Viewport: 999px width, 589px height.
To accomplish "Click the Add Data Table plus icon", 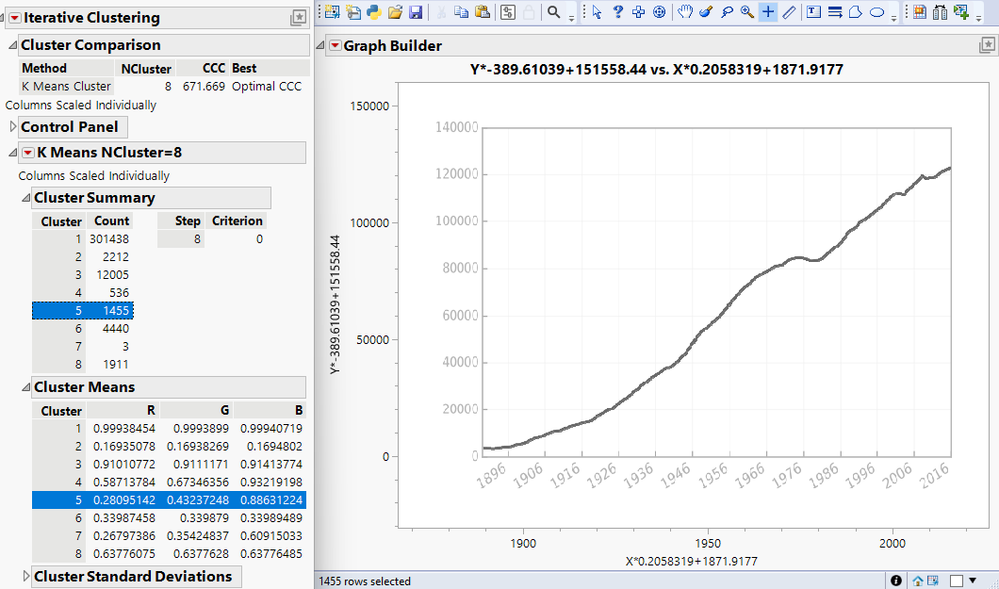I will [x=961, y=11].
